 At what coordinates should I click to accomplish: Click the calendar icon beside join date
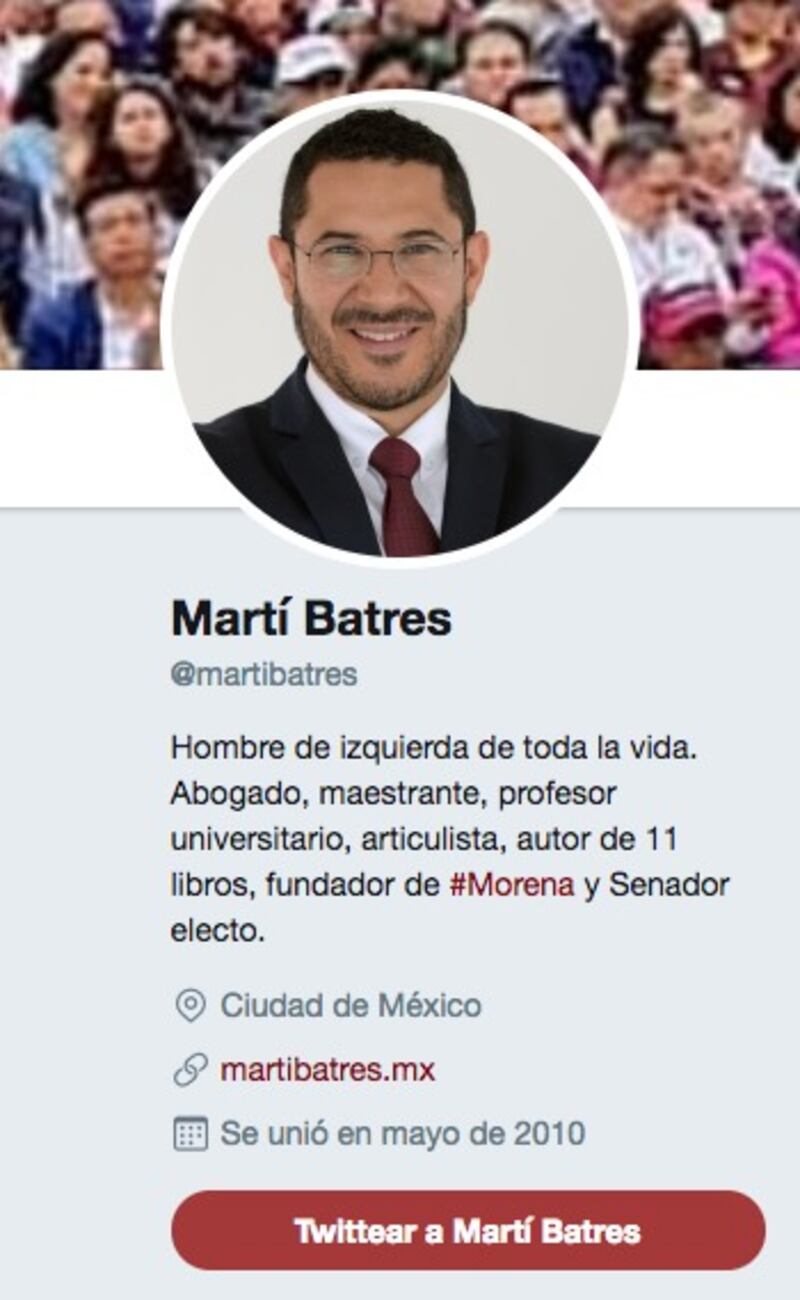click(190, 1133)
